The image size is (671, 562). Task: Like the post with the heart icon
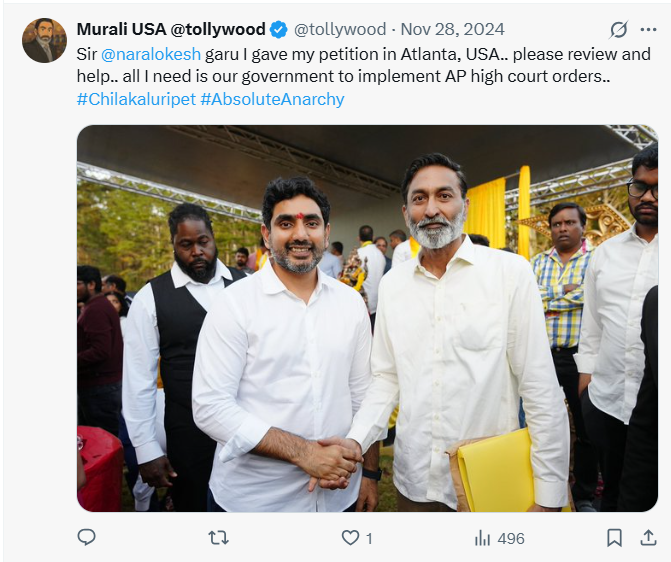[350, 538]
